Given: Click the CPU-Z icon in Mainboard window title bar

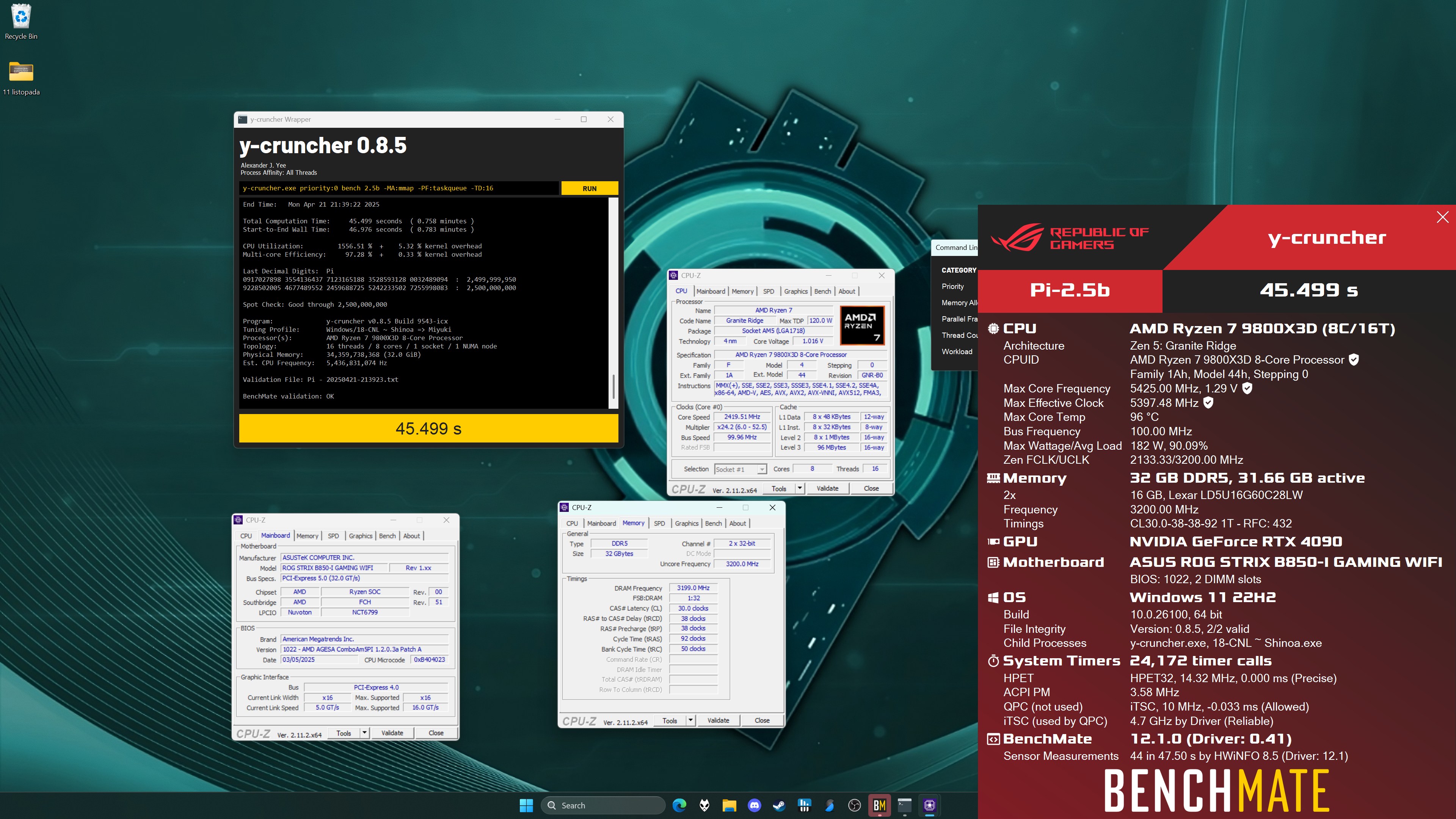Looking at the screenshot, I should point(238,520).
